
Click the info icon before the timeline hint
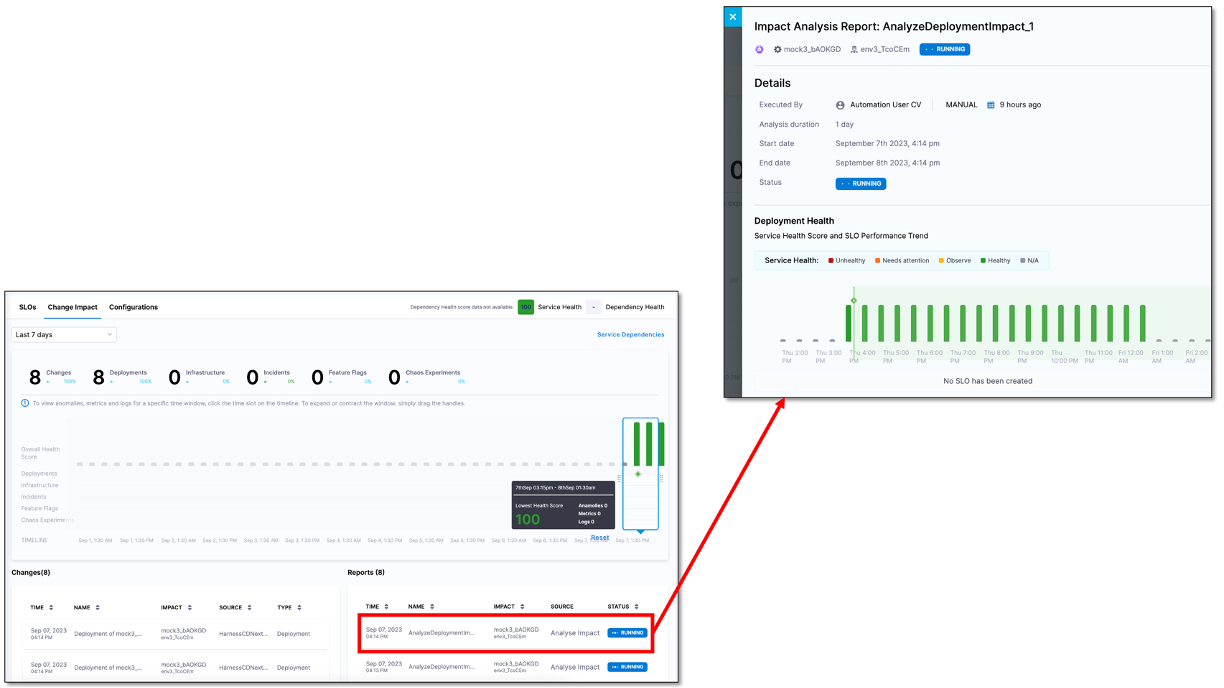[x=25, y=403]
